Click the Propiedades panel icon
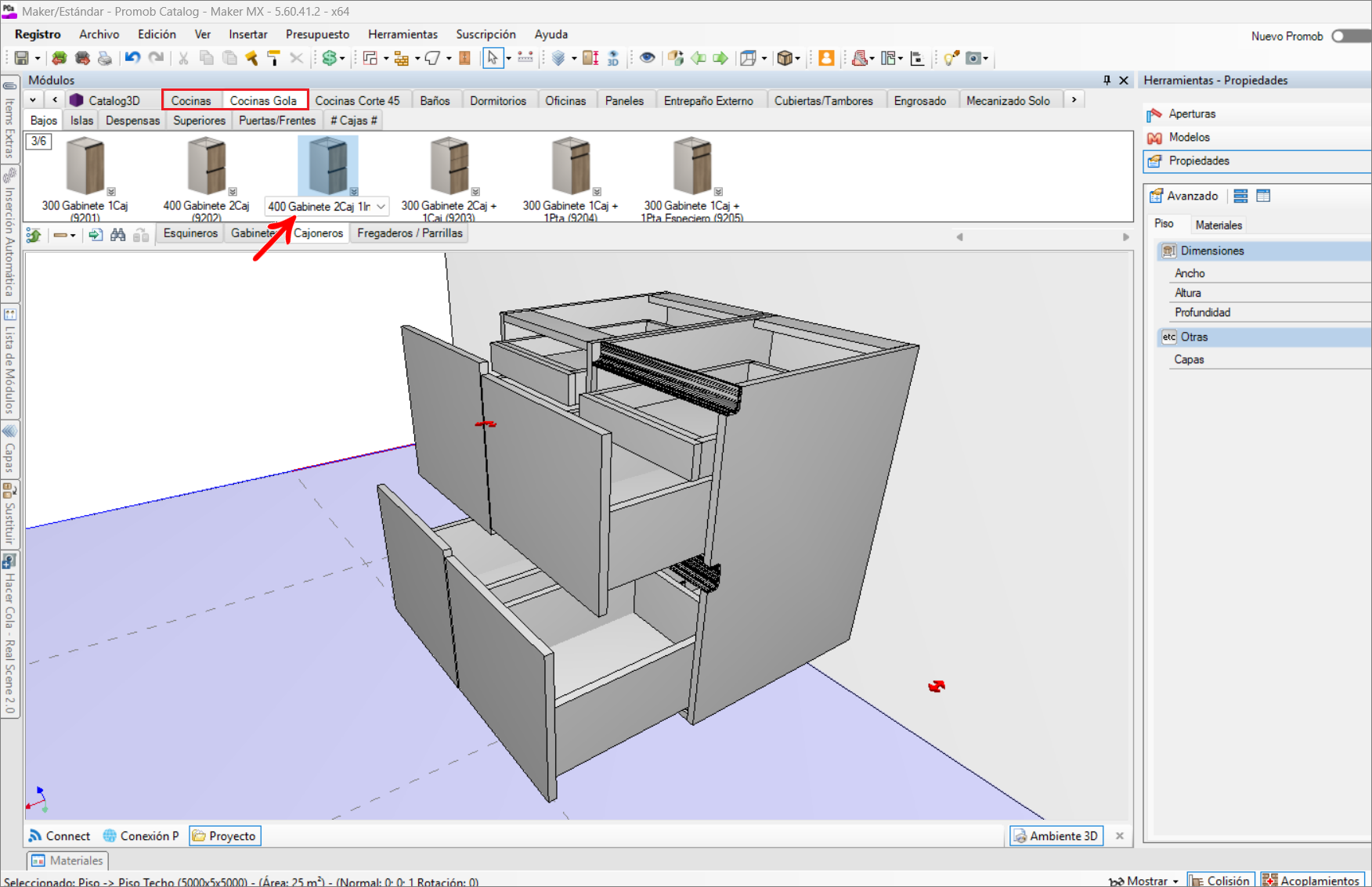Image resolution: width=1372 pixels, height=887 pixels. click(1156, 161)
